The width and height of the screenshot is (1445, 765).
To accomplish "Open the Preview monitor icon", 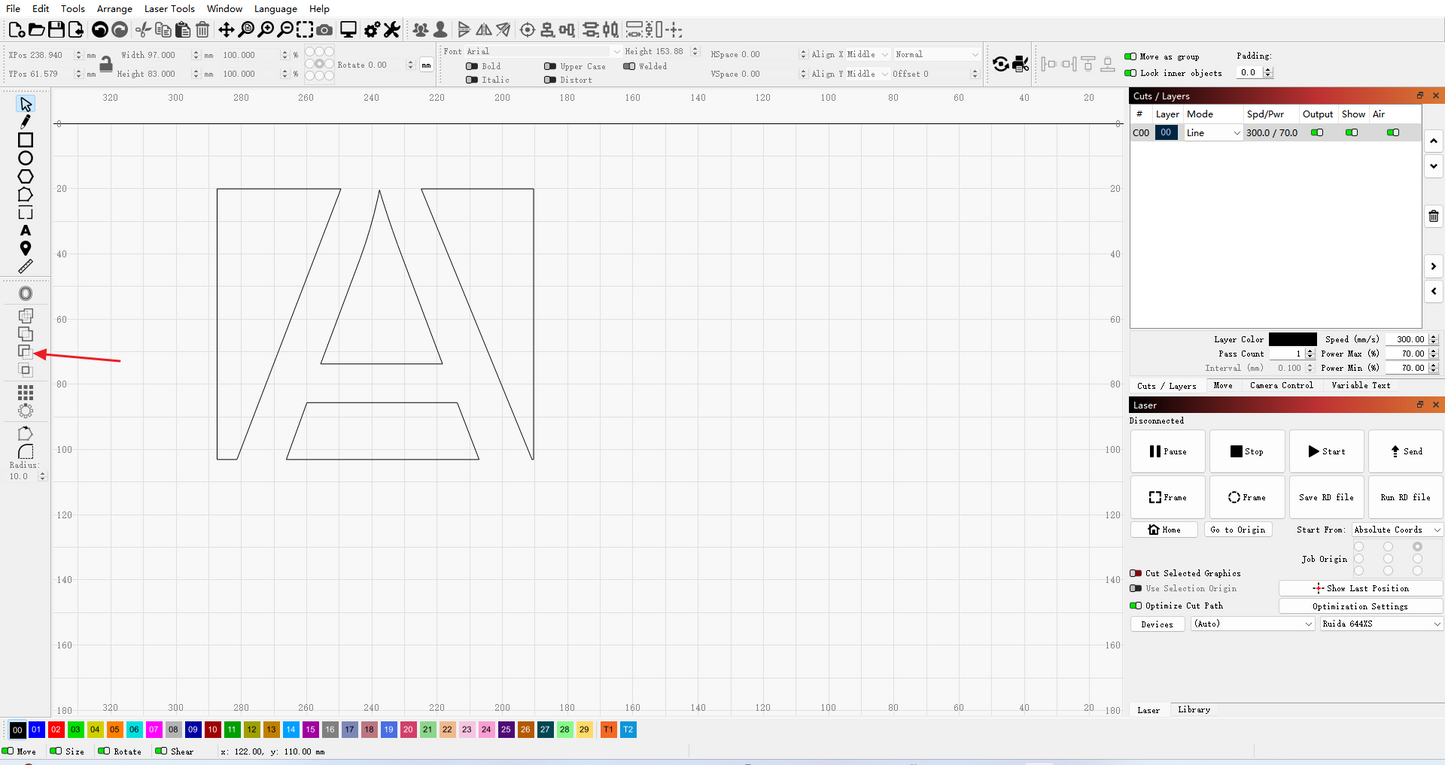I will pyautogui.click(x=348, y=30).
